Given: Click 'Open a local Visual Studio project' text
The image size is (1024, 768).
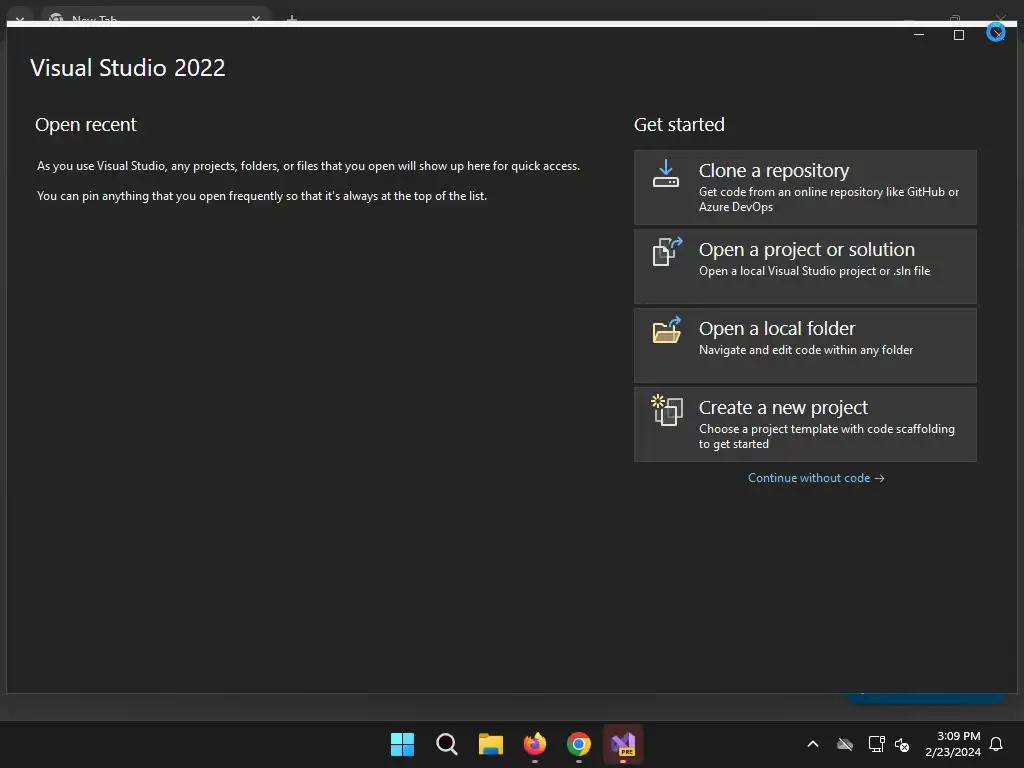Looking at the screenshot, I should point(814,271).
